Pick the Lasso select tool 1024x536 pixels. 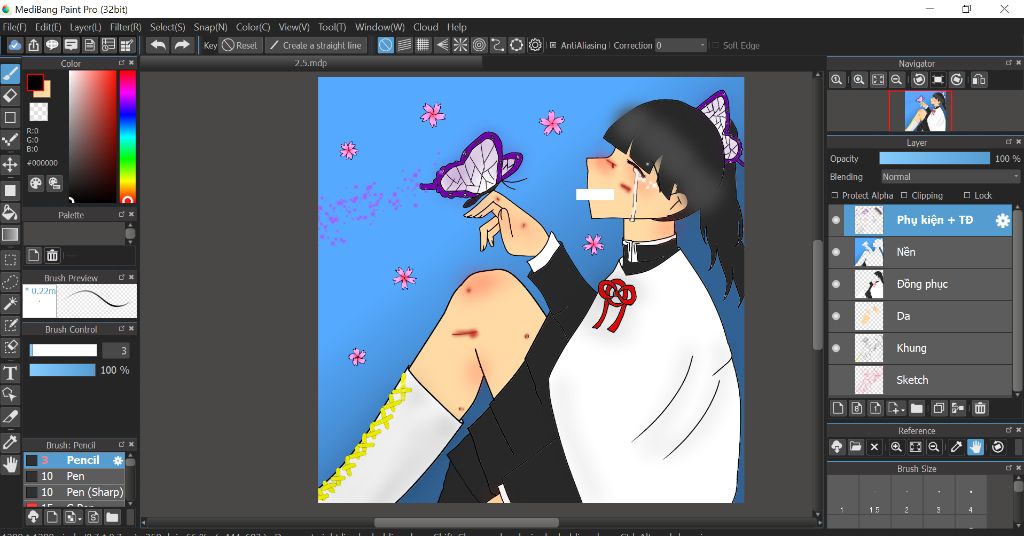[10, 282]
